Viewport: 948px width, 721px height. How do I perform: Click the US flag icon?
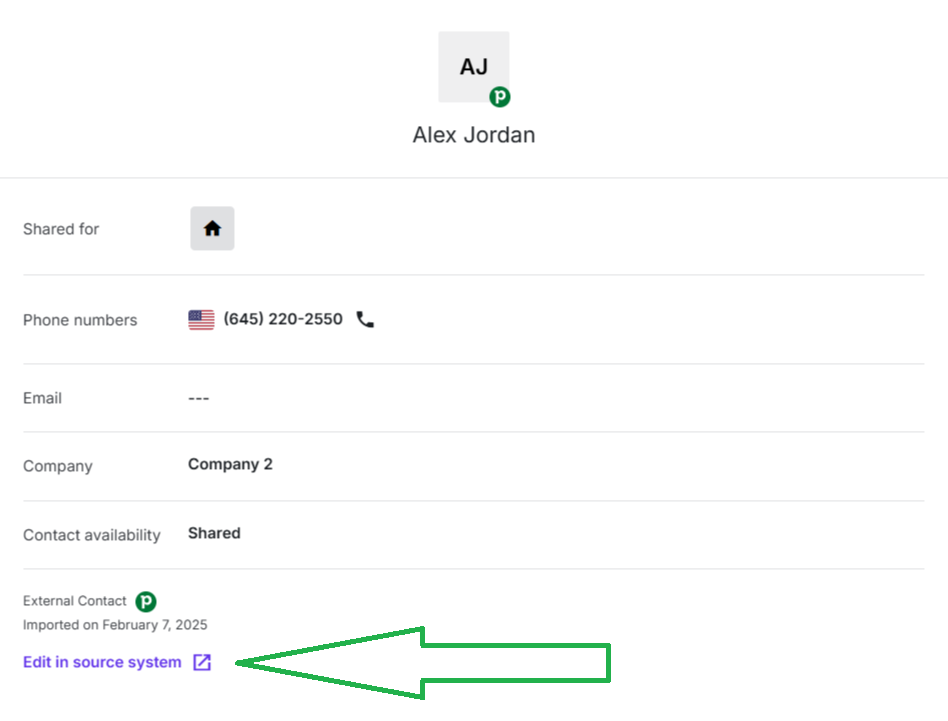point(201,320)
